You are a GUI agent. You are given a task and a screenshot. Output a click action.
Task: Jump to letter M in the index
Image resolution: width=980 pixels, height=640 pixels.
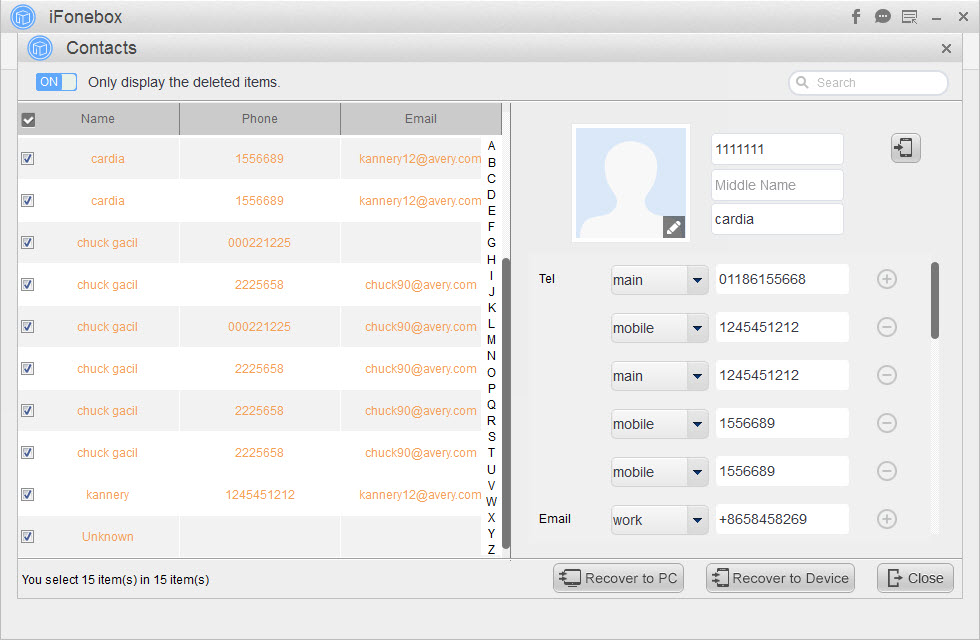pos(491,340)
